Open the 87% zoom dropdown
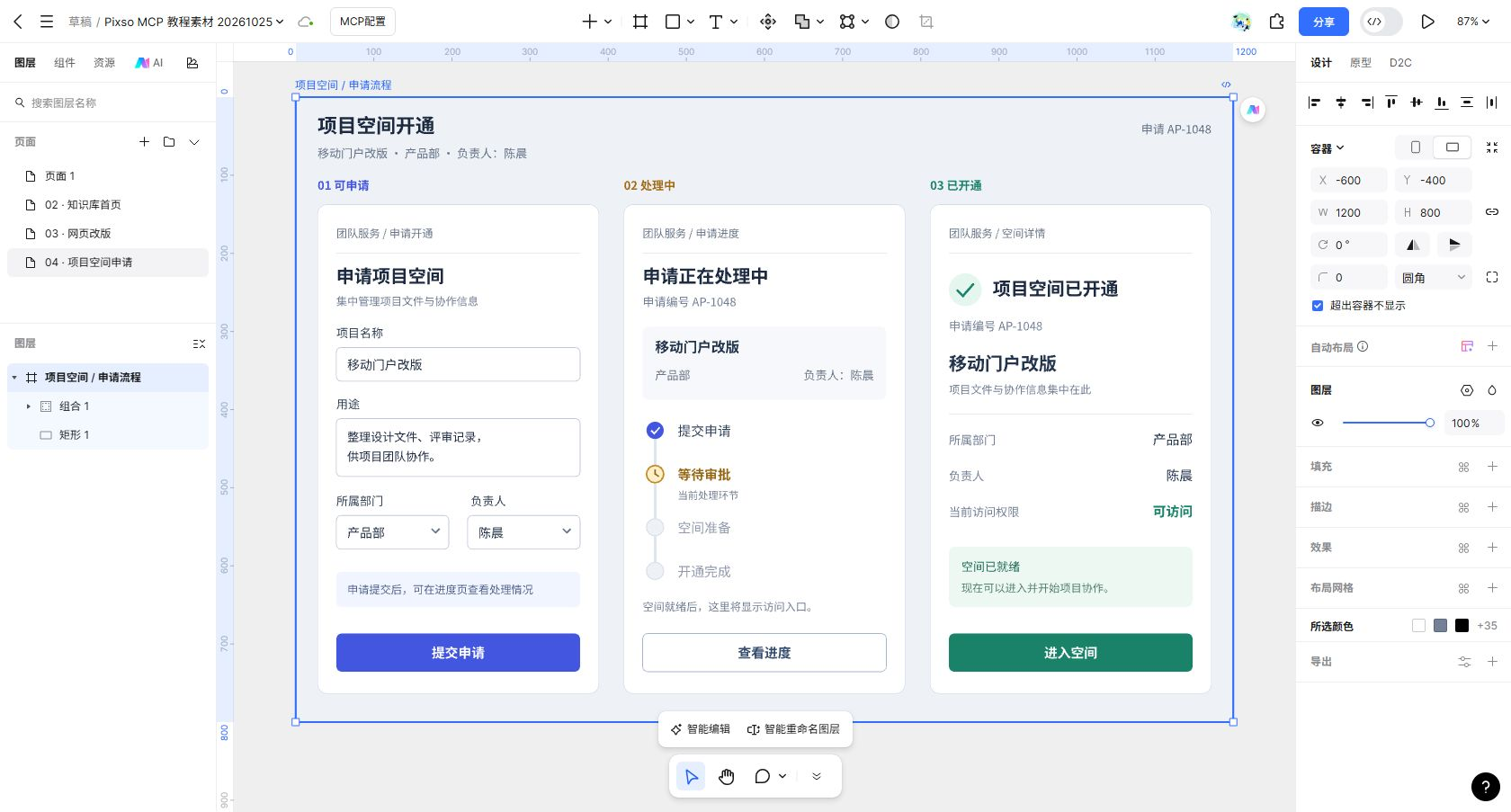1511x812 pixels. pyautogui.click(x=1473, y=22)
